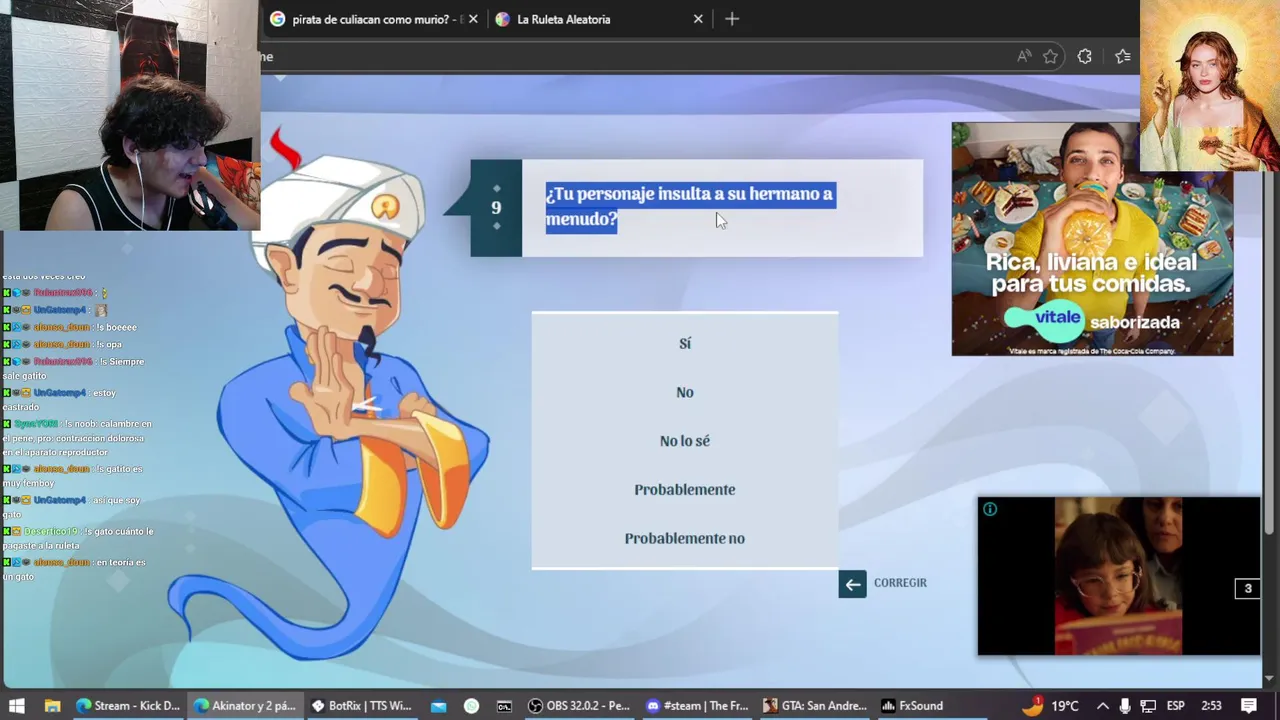The width and height of the screenshot is (1280, 720).
Task: Switch to the GTA: San Andreas taskbar window
Action: (x=814, y=705)
